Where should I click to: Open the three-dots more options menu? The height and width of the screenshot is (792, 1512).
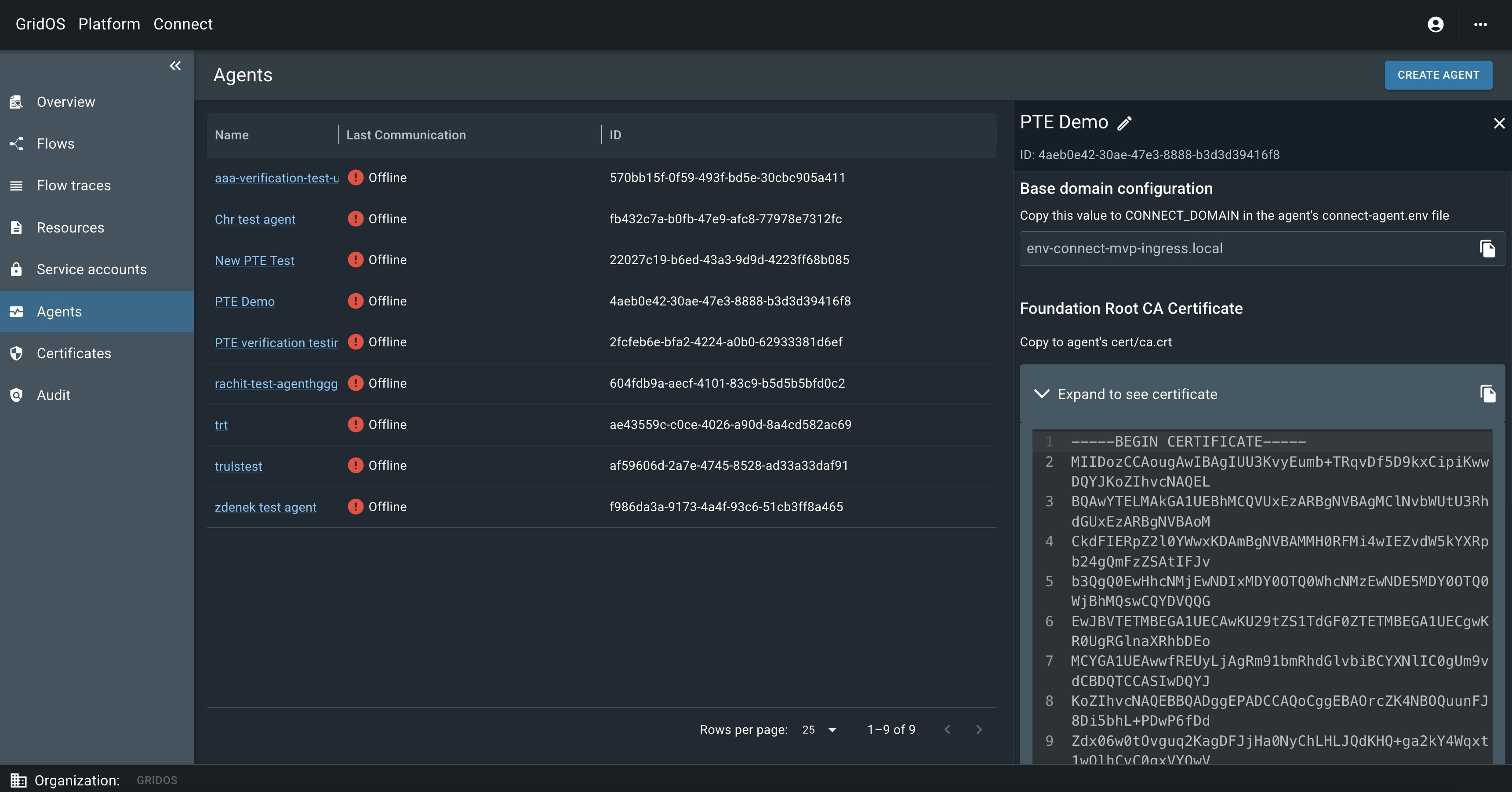coord(1480,25)
